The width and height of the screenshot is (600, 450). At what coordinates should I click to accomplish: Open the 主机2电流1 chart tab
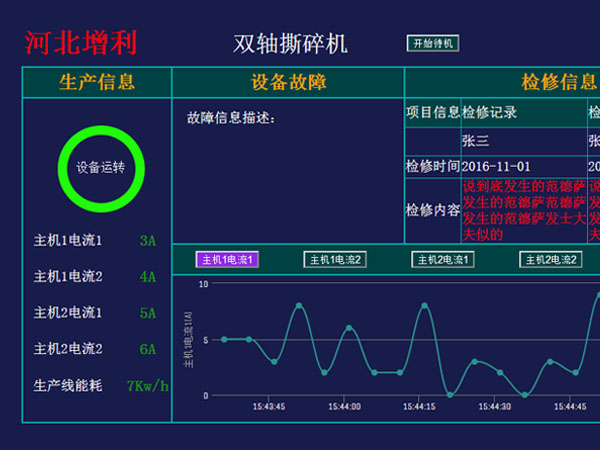[442, 260]
